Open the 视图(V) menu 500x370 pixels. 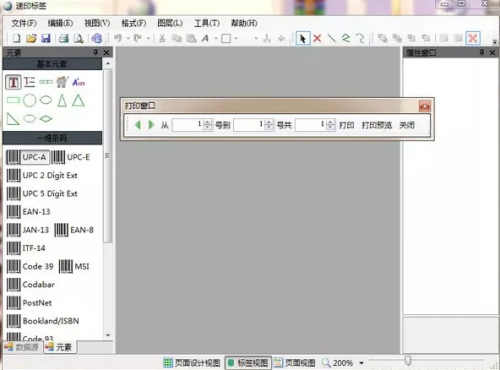[97, 23]
